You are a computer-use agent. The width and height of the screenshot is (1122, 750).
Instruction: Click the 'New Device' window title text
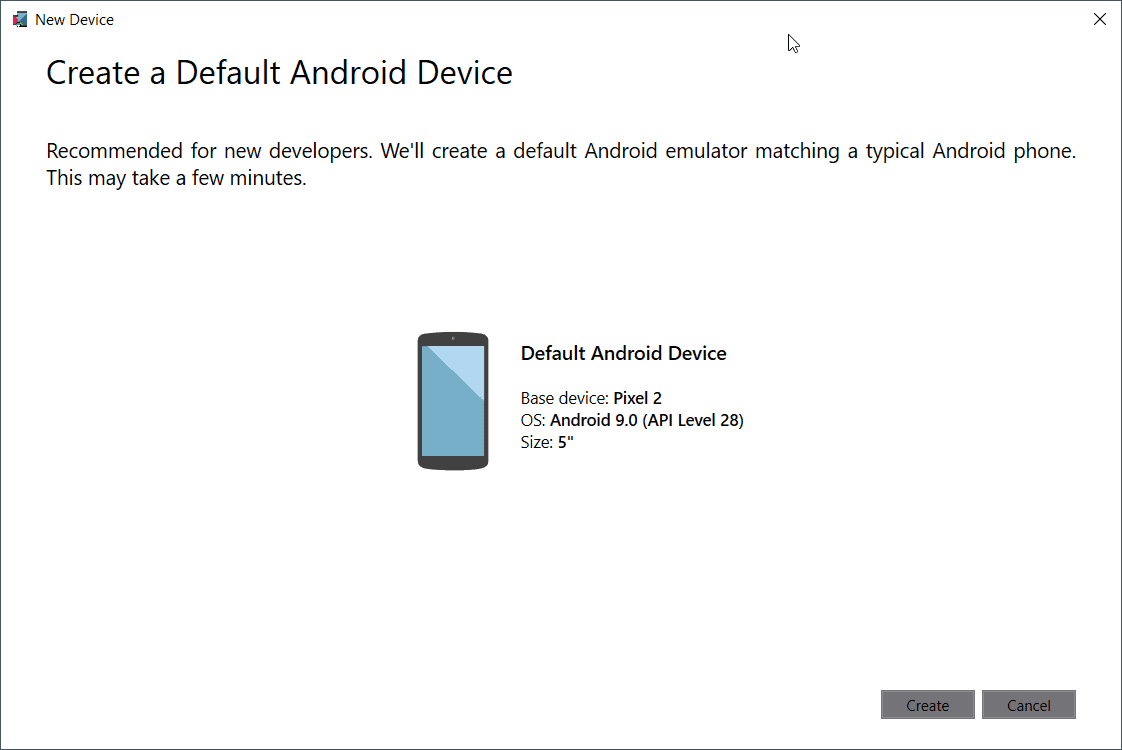pos(74,20)
